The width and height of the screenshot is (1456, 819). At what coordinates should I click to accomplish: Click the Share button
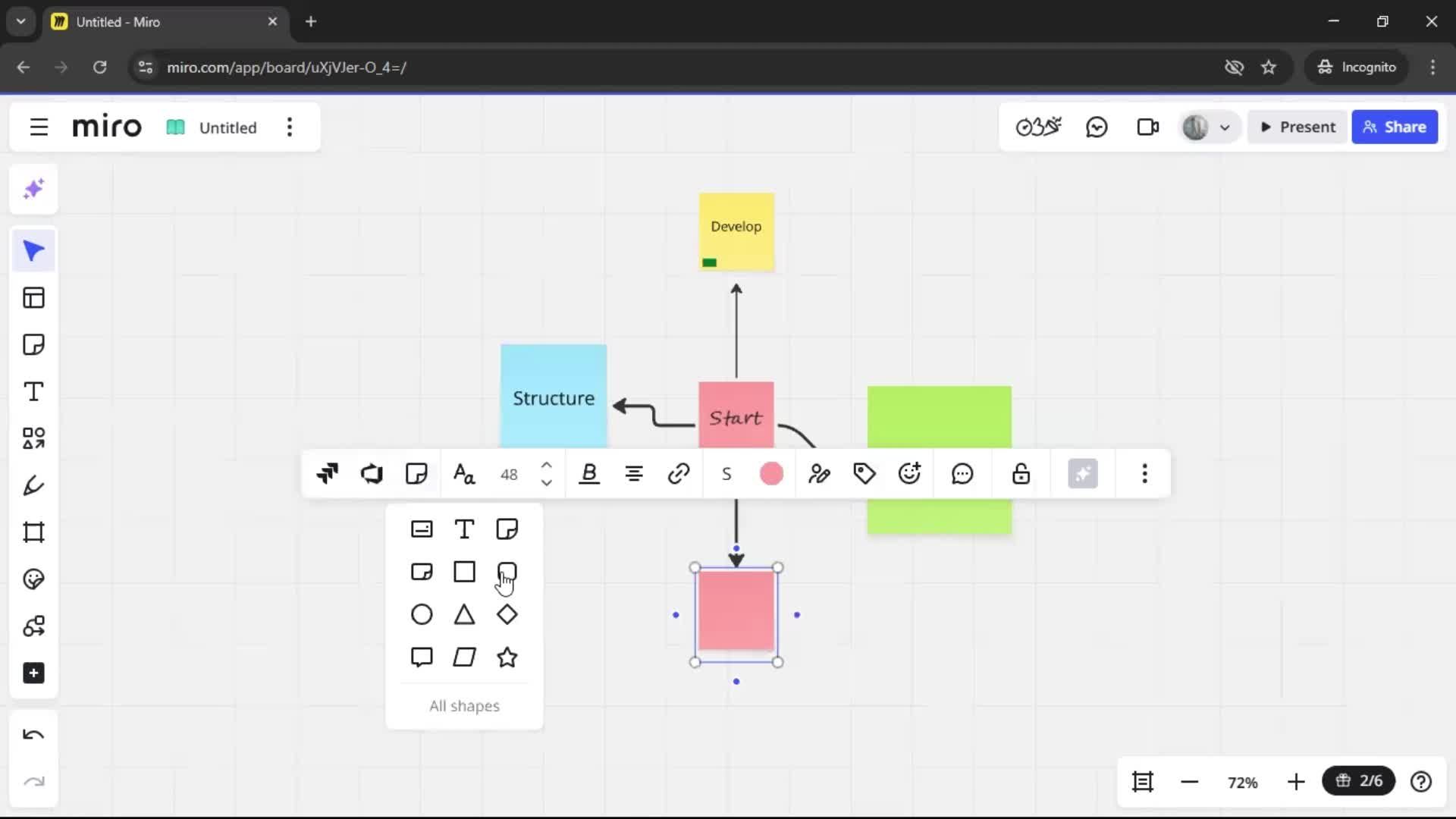pyautogui.click(x=1395, y=127)
